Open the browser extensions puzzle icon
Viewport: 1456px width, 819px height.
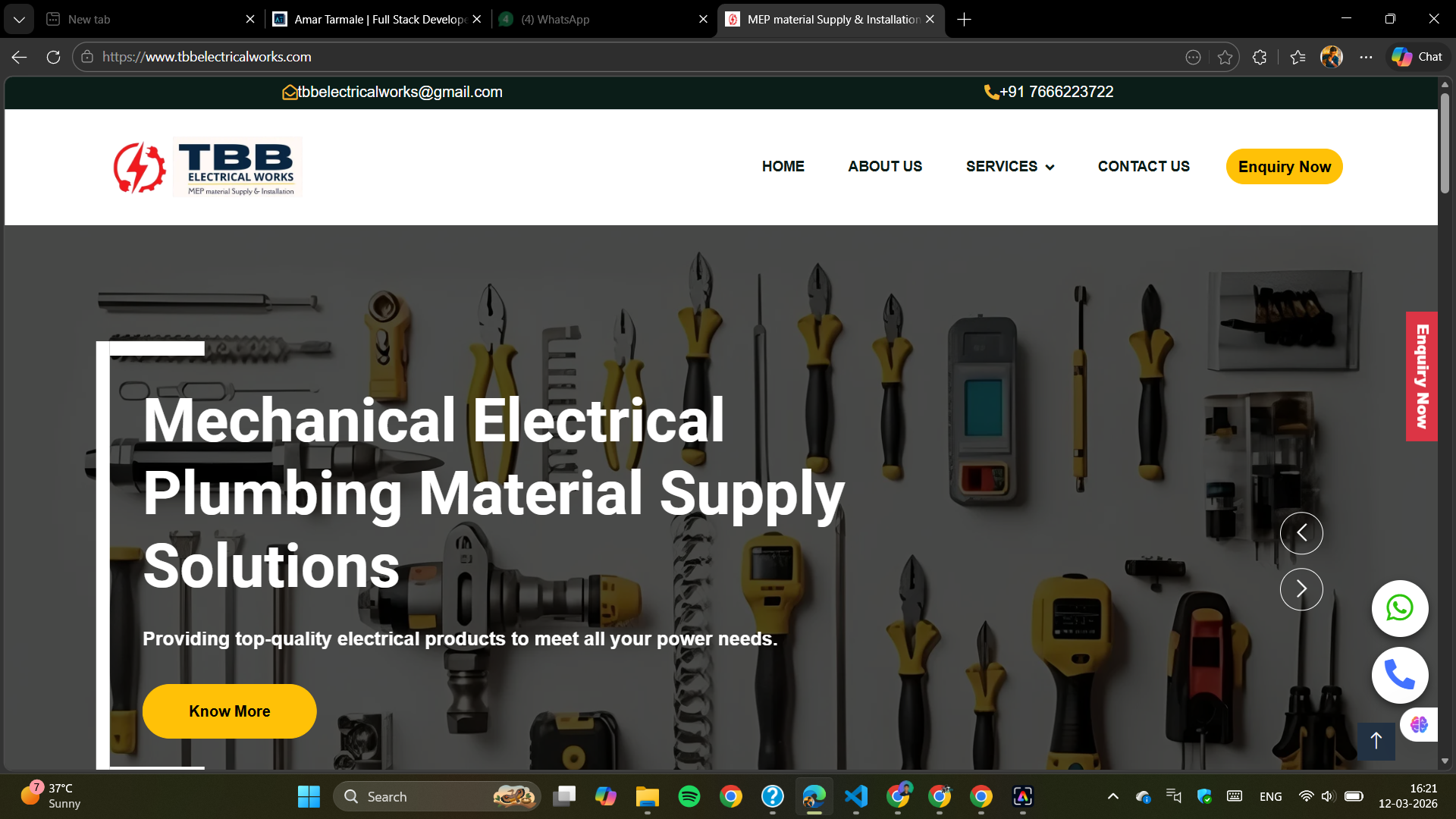(1260, 57)
